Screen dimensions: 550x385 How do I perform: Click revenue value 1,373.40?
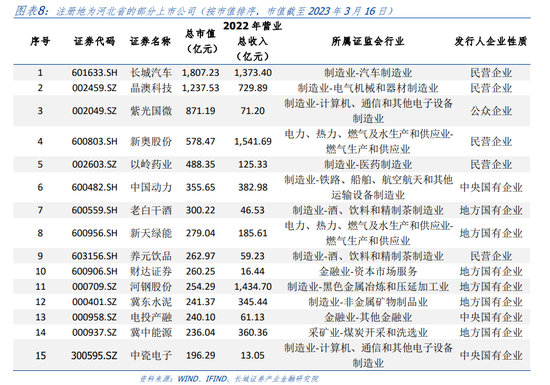tap(253, 73)
